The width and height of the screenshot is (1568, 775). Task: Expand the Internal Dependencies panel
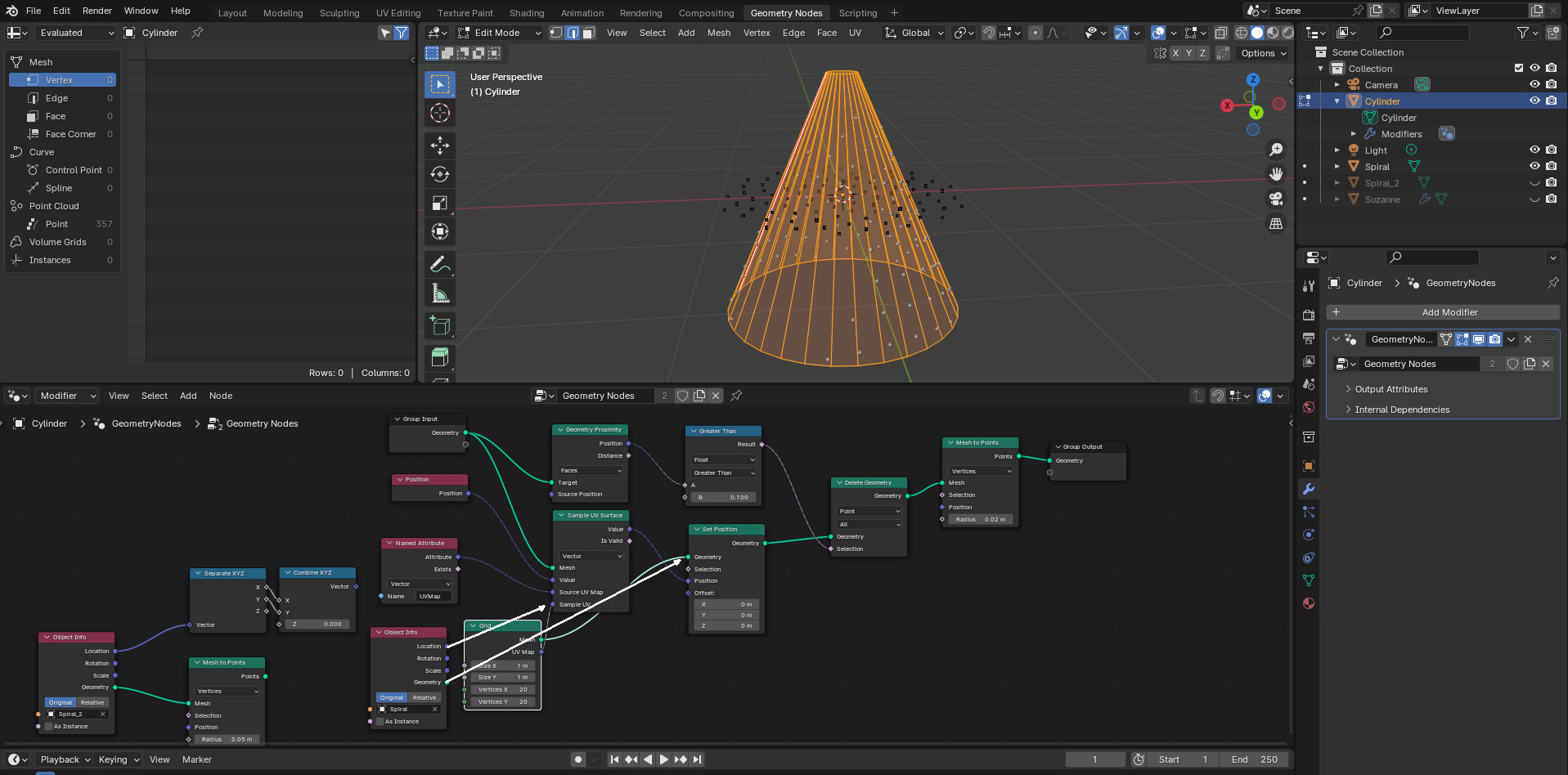coord(1401,410)
